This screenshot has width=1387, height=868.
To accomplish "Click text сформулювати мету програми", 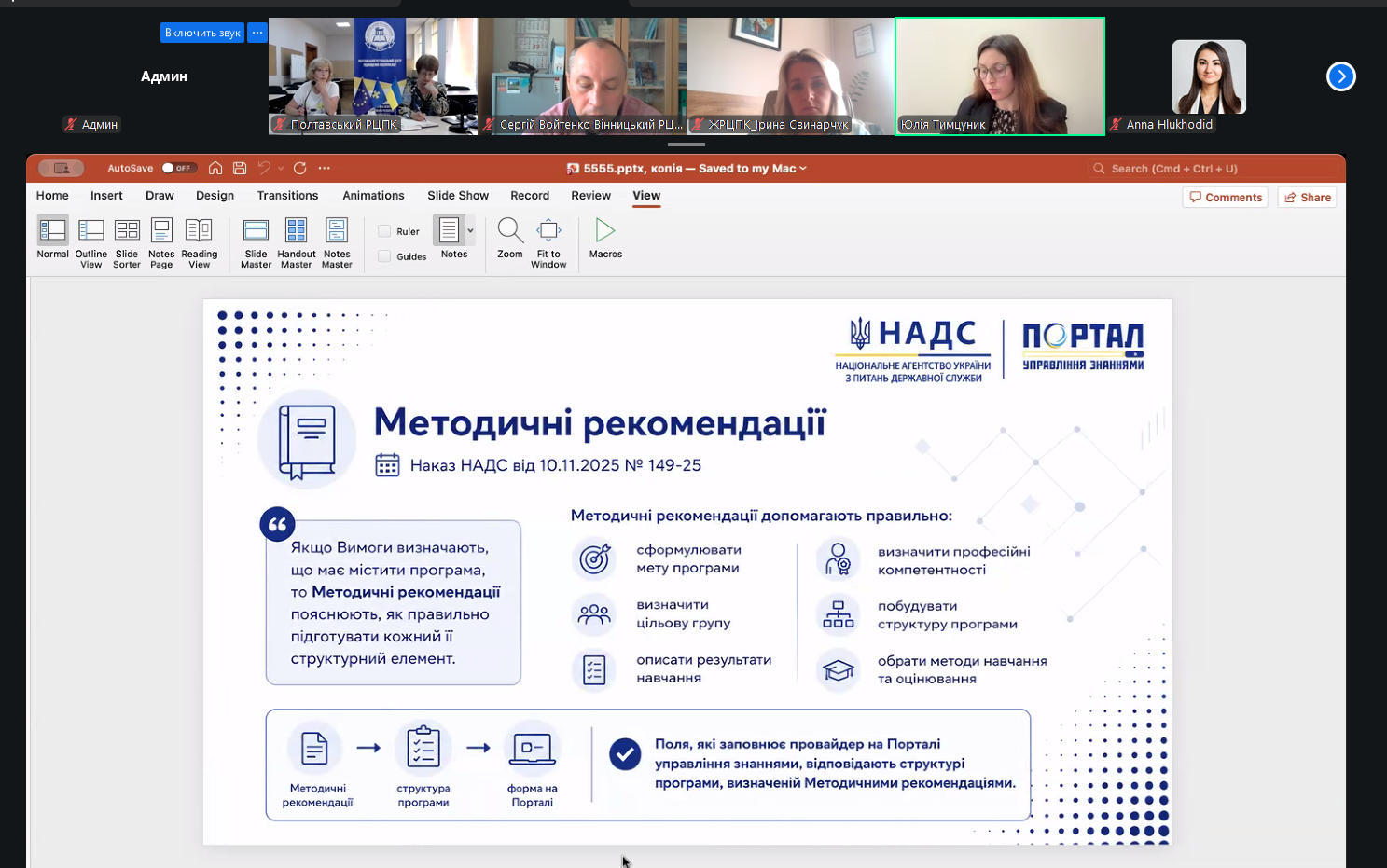I will coord(688,558).
